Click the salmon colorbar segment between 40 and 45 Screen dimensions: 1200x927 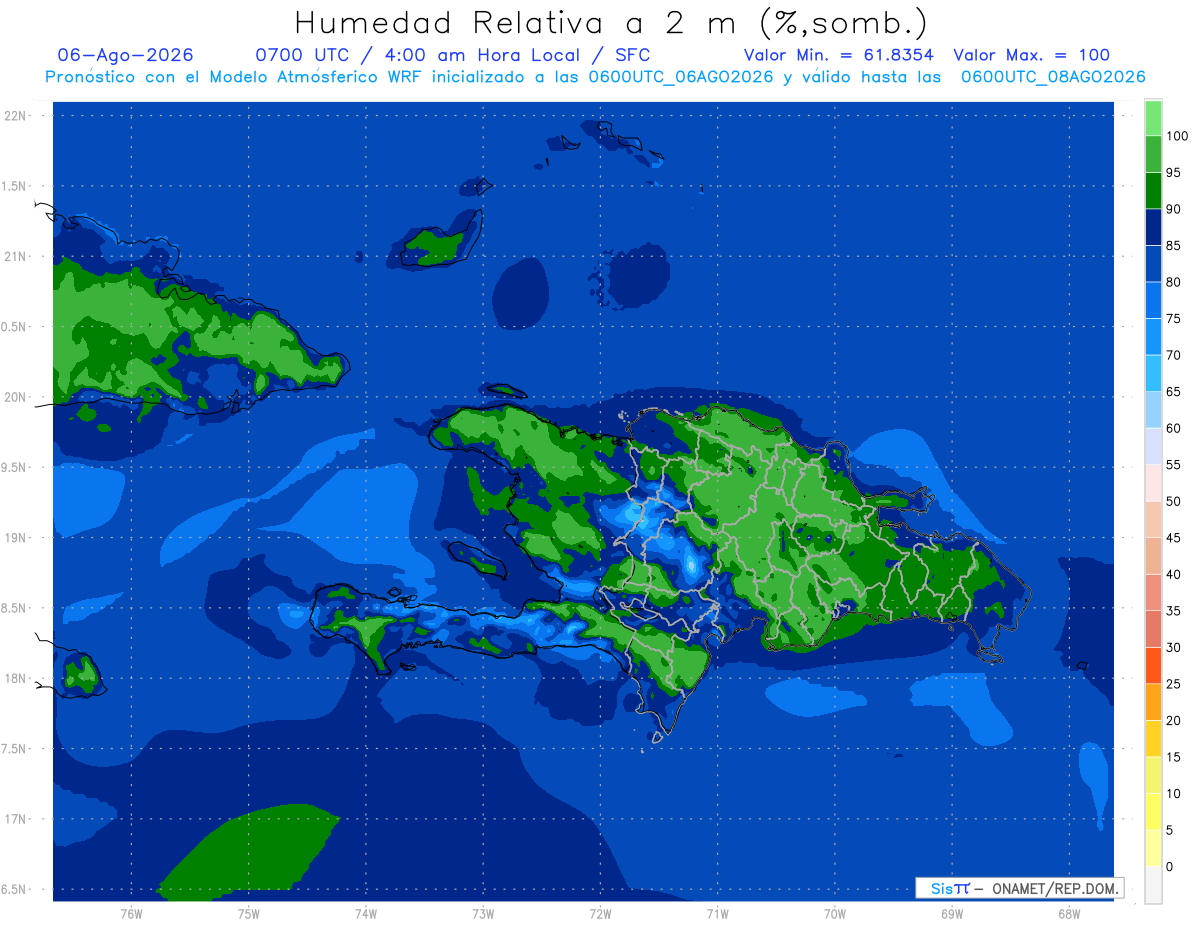1153,556
